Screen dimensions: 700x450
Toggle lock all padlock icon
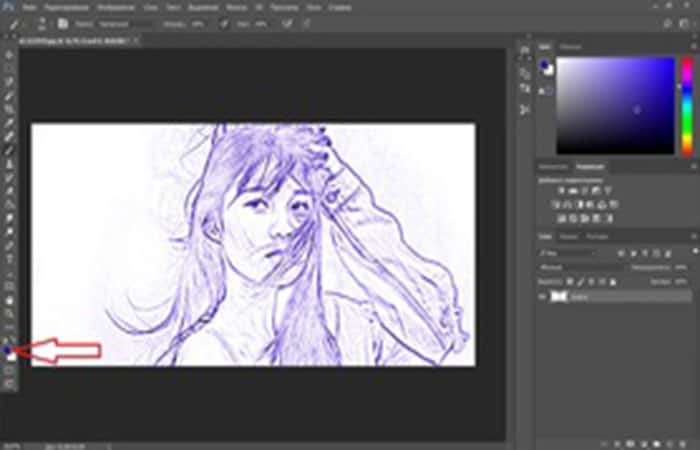click(613, 282)
